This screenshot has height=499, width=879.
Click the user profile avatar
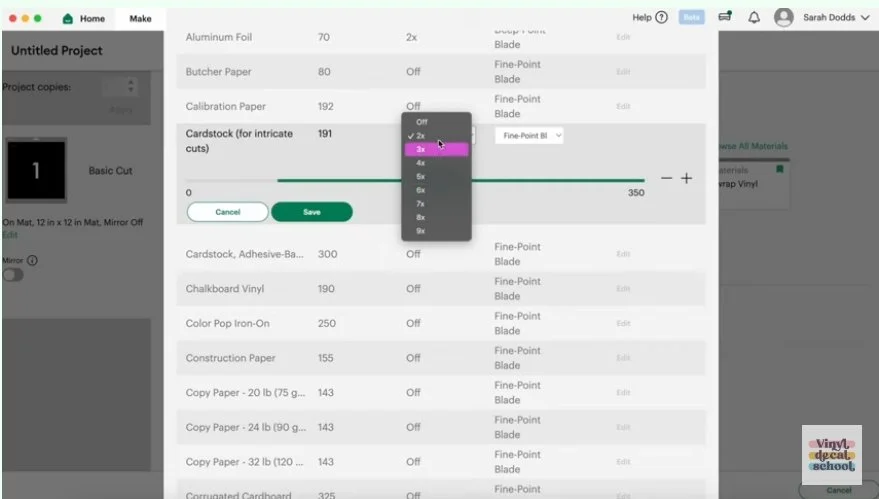tap(784, 17)
